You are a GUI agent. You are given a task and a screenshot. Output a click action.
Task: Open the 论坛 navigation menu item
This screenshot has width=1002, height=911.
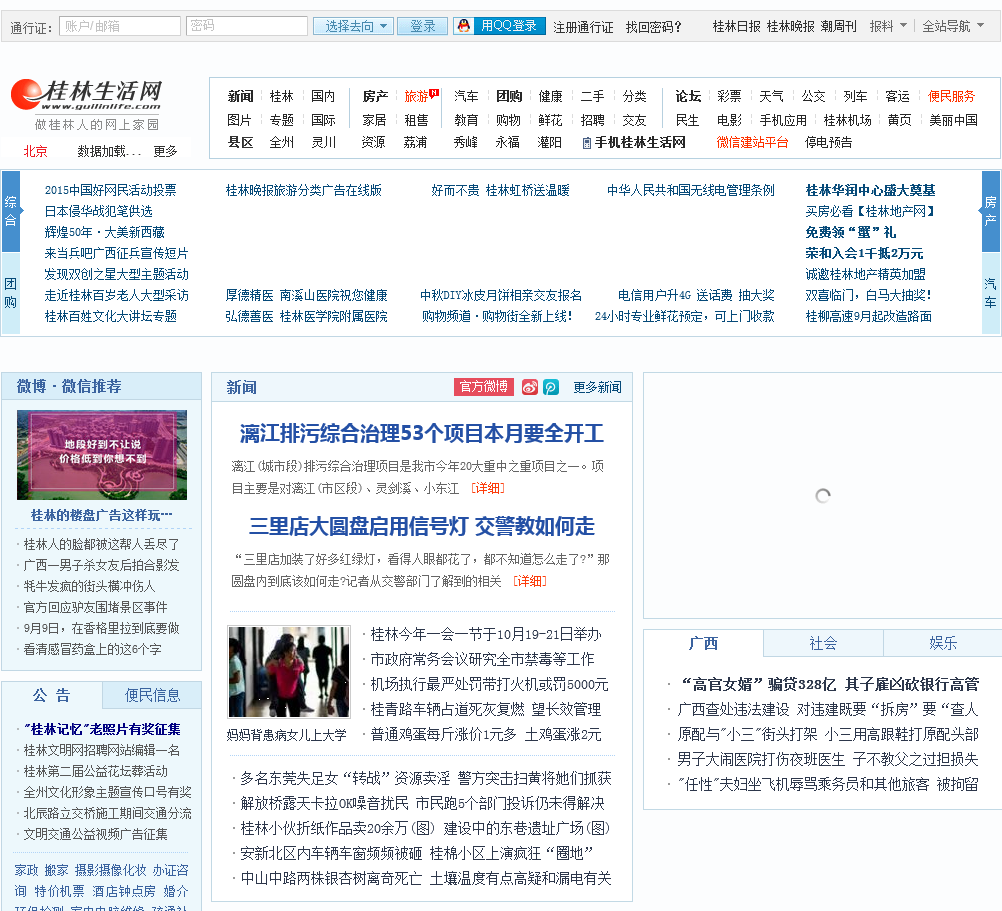tap(688, 96)
